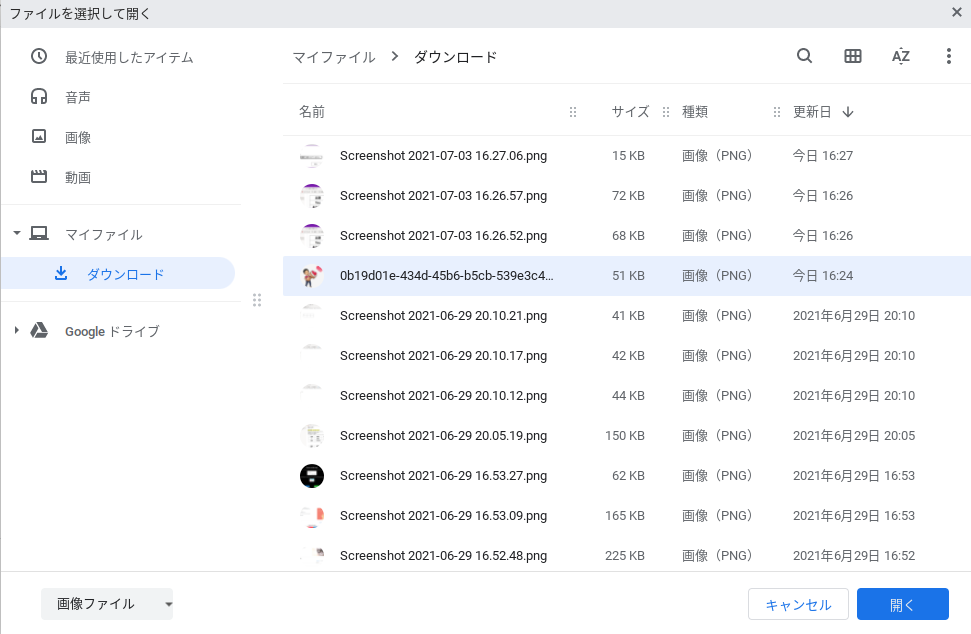Open the image file type dropdown
The width and height of the screenshot is (971, 634).
point(107,604)
